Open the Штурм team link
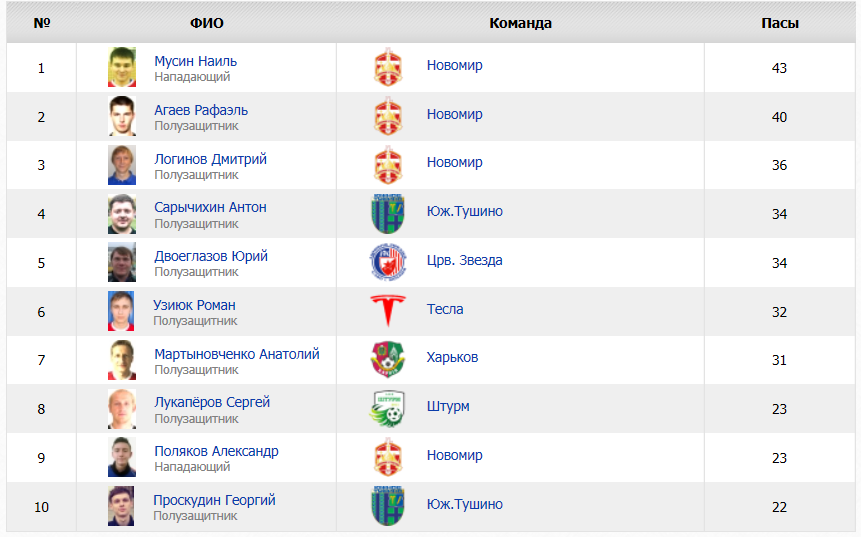 tap(448, 406)
